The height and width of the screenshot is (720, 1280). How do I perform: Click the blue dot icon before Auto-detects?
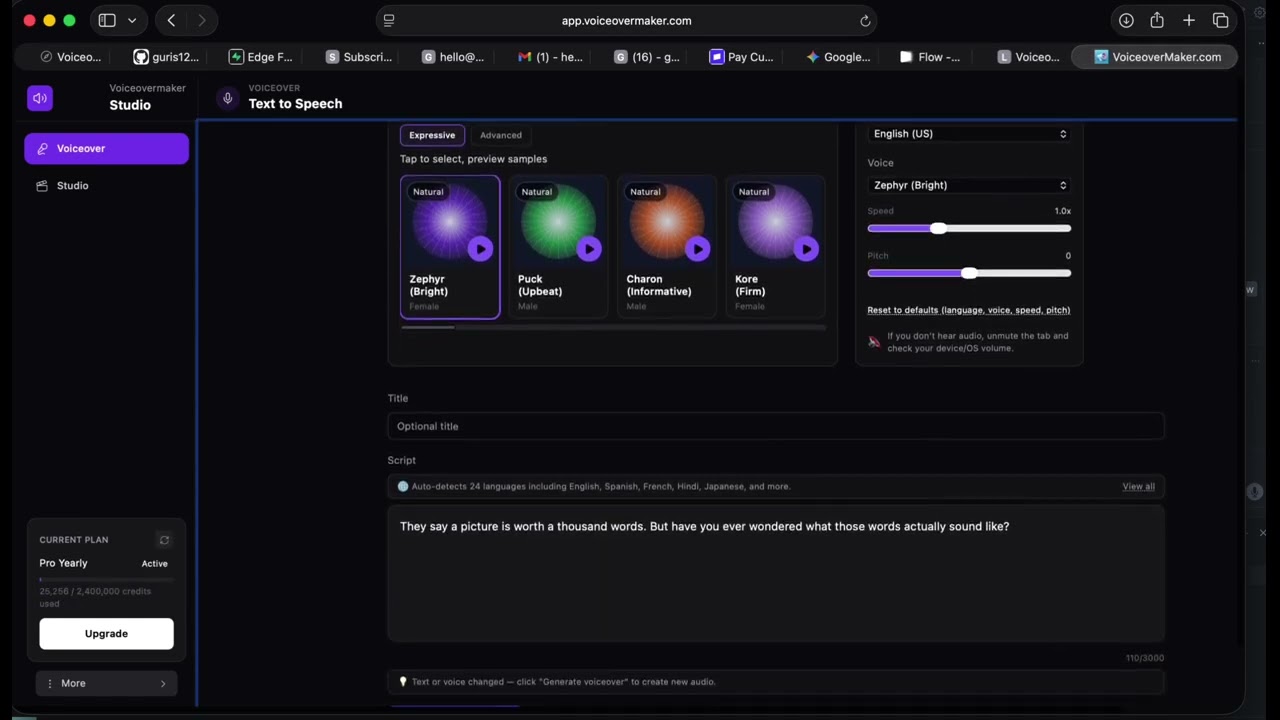click(403, 487)
